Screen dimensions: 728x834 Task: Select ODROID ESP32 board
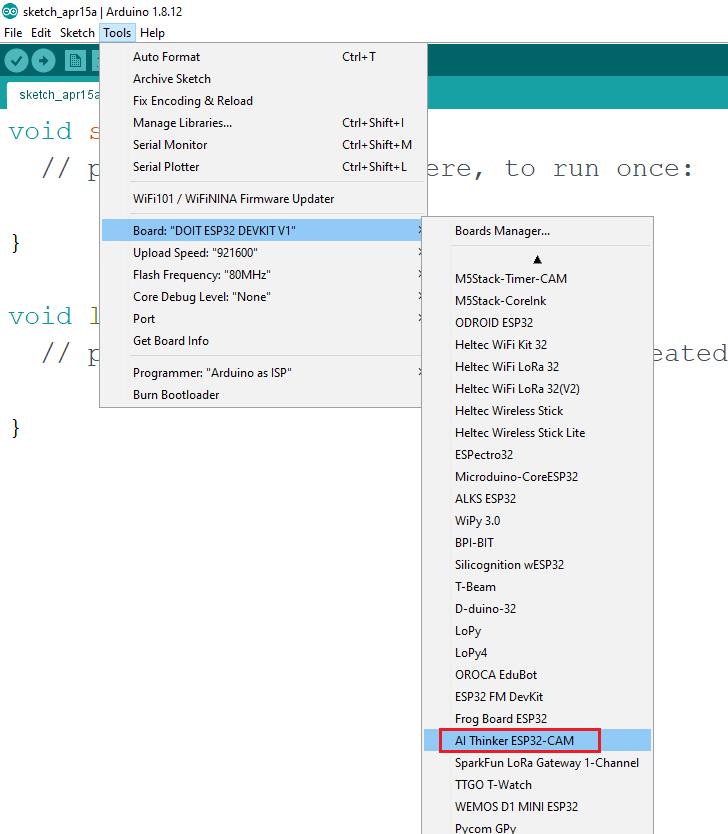tap(538, 323)
